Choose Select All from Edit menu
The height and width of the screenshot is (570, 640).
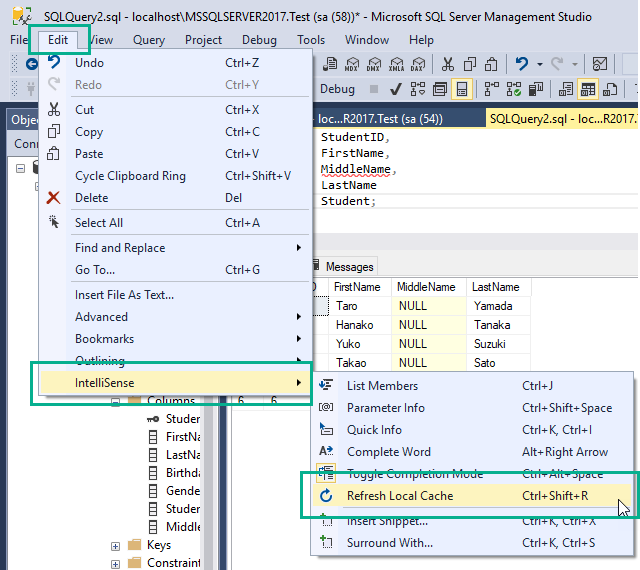pyautogui.click(x=99, y=223)
